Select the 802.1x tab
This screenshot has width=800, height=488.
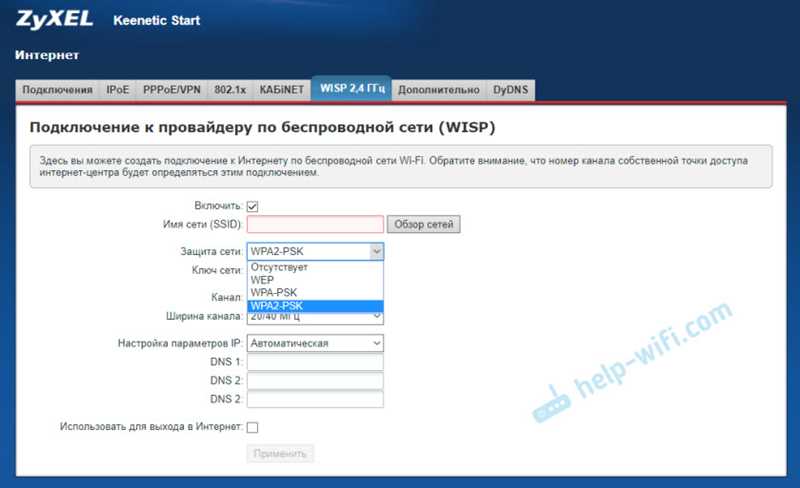pos(230,90)
